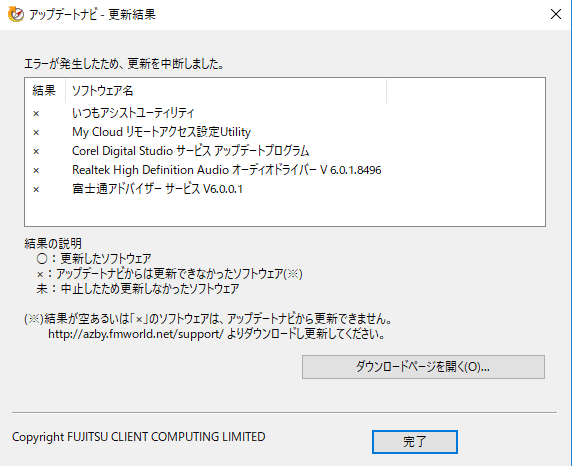Click the 完了 button
This screenshot has width=572, height=466.
pos(415,442)
